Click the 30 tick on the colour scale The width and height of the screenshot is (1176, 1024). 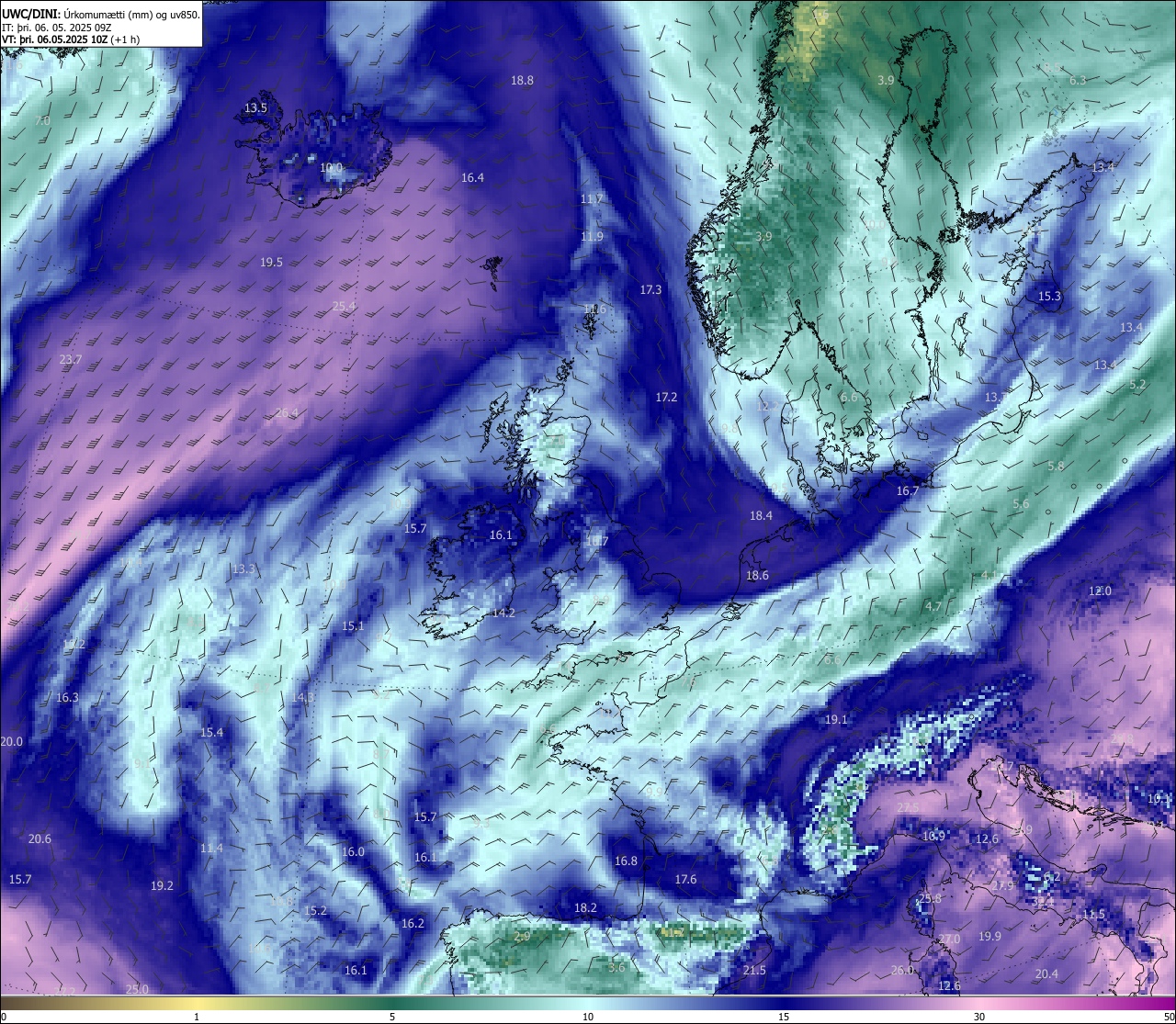pyautogui.click(x=979, y=1017)
